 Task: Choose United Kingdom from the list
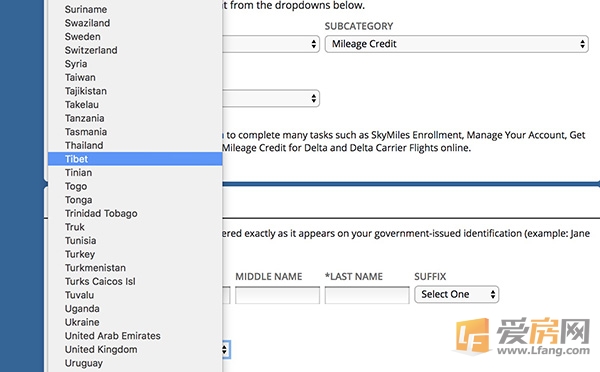pyautogui.click(x=135, y=349)
